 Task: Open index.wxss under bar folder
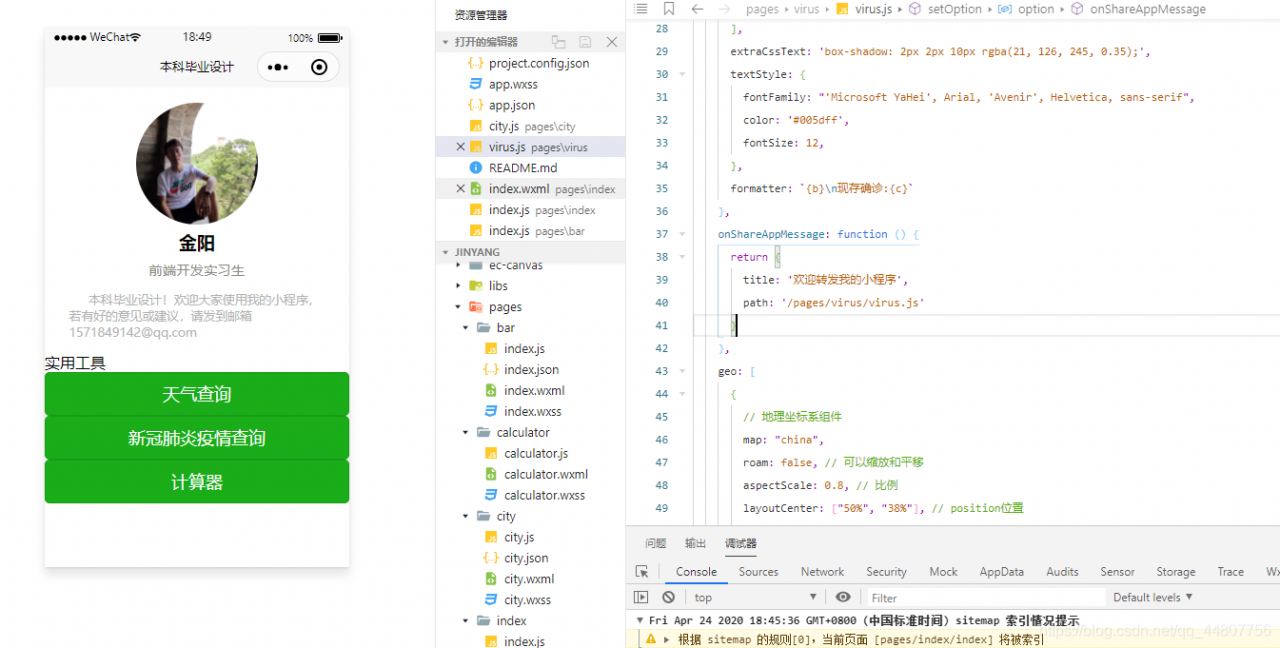[x=532, y=412]
